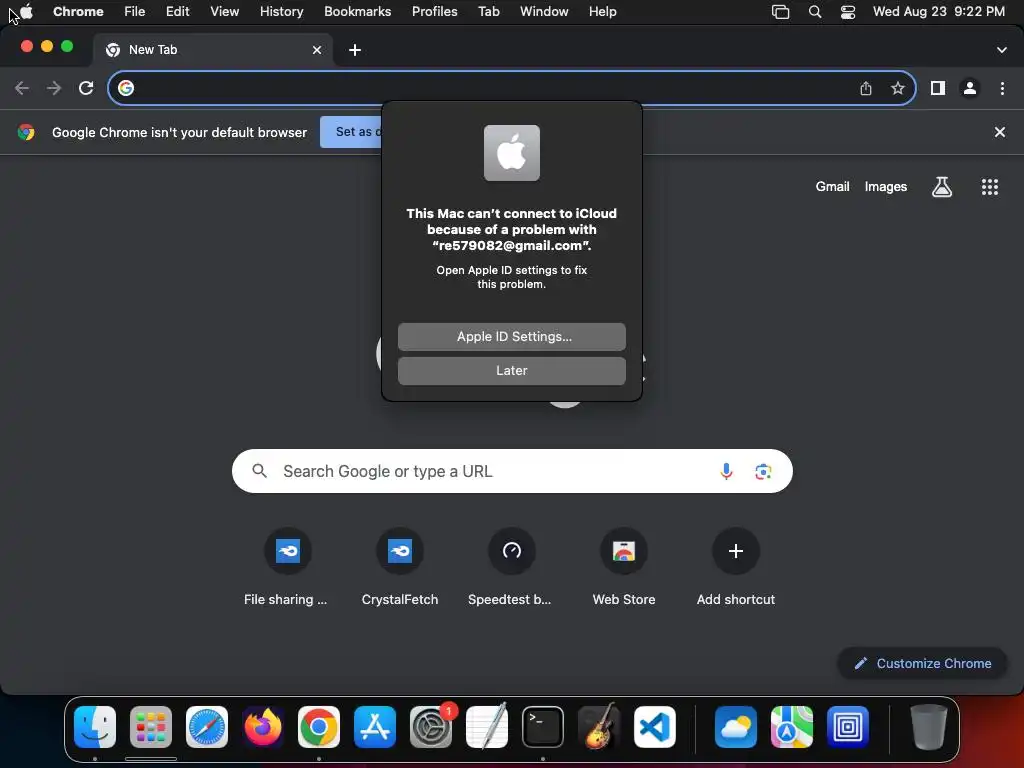Open the View menu

[224, 12]
